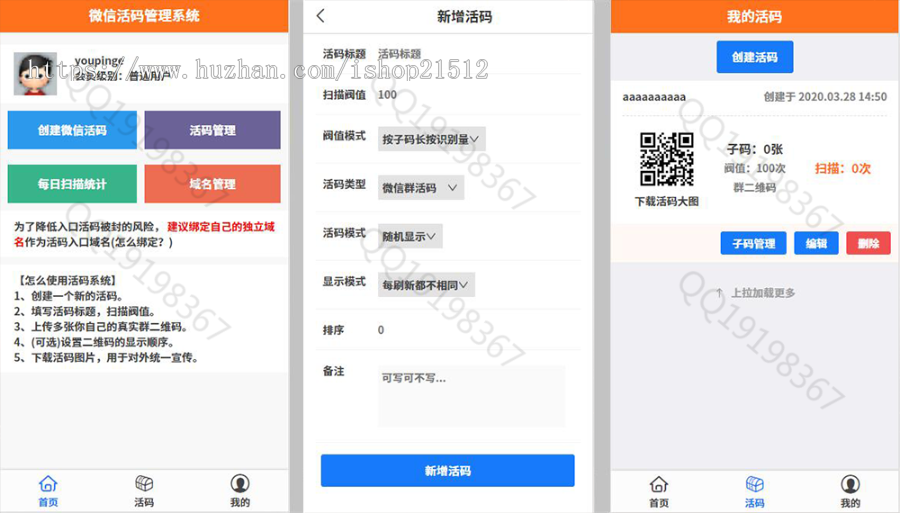Click the 群二维码 label
This screenshot has height=513, width=900.
click(755, 188)
